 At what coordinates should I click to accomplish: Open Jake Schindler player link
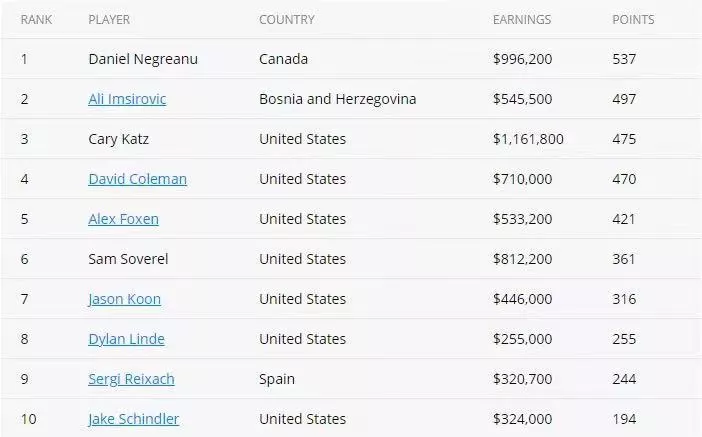(134, 419)
